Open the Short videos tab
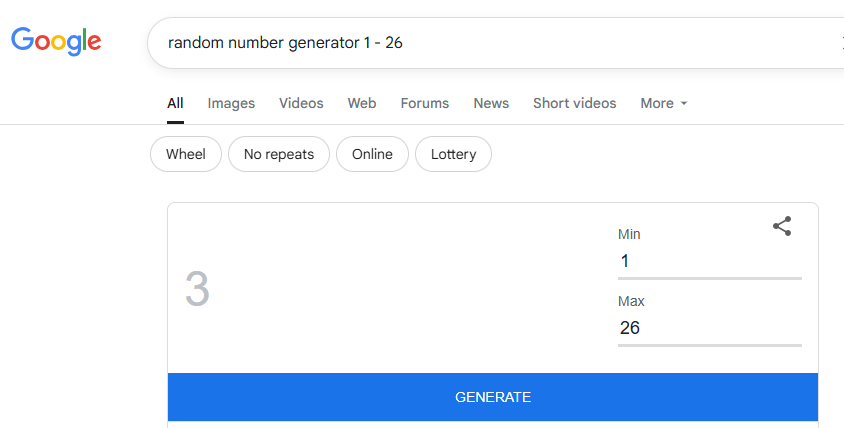The height and width of the screenshot is (428, 844). (x=574, y=103)
